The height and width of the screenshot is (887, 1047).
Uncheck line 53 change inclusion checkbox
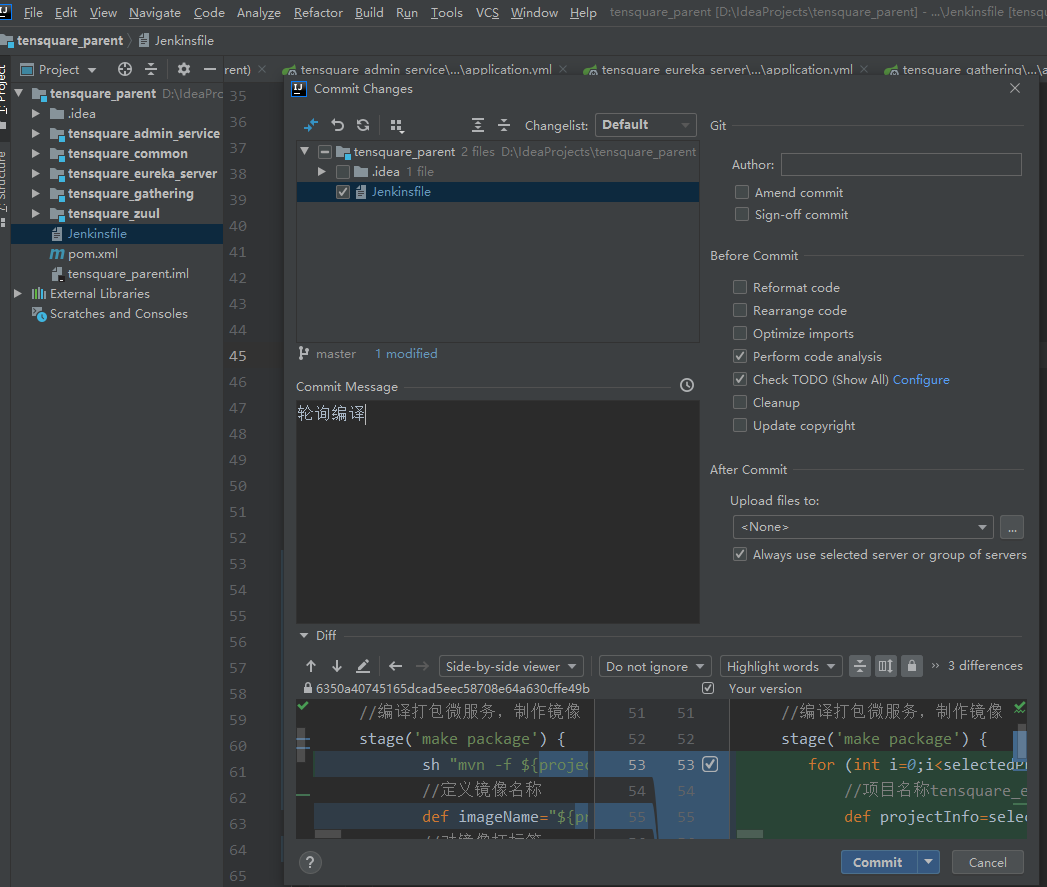(710, 764)
